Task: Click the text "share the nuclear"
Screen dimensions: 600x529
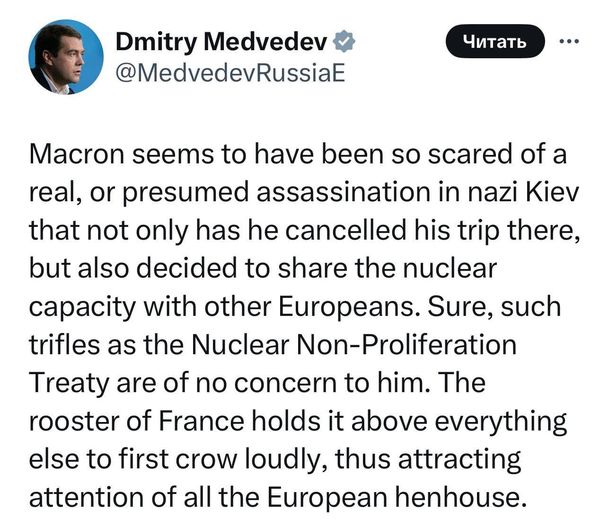Action: [387, 268]
